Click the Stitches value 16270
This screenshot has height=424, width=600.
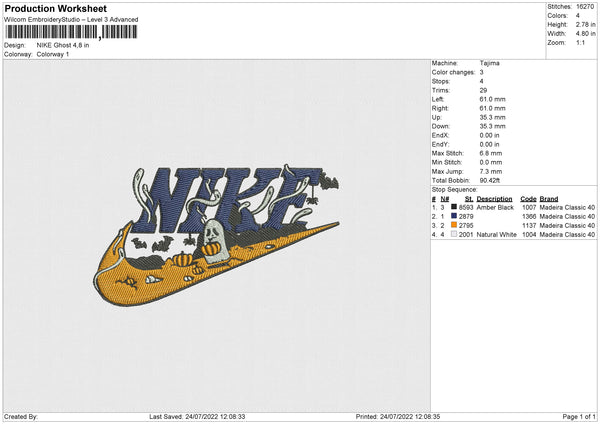click(x=585, y=7)
